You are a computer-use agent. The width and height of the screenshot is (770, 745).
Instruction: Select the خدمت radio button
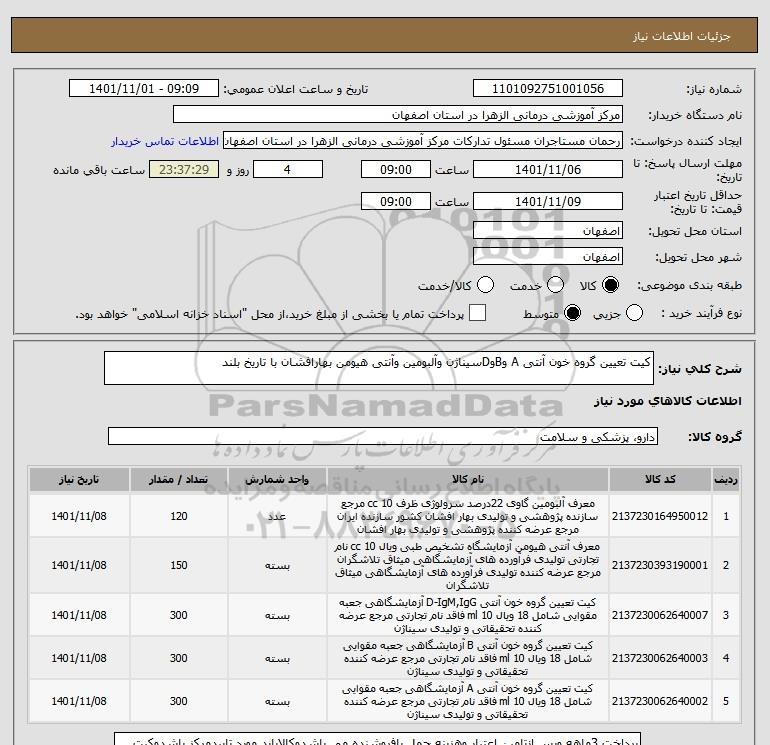tap(555, 285)
